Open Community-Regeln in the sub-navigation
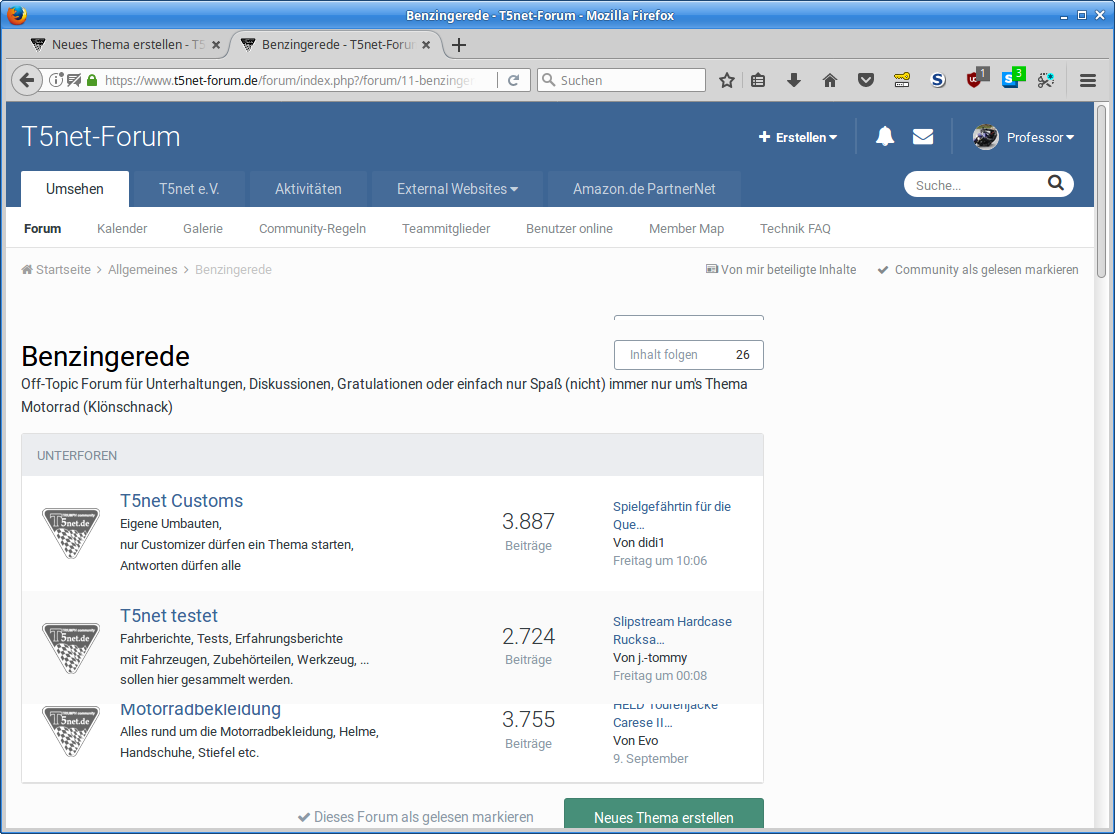 tap(312, 228)
